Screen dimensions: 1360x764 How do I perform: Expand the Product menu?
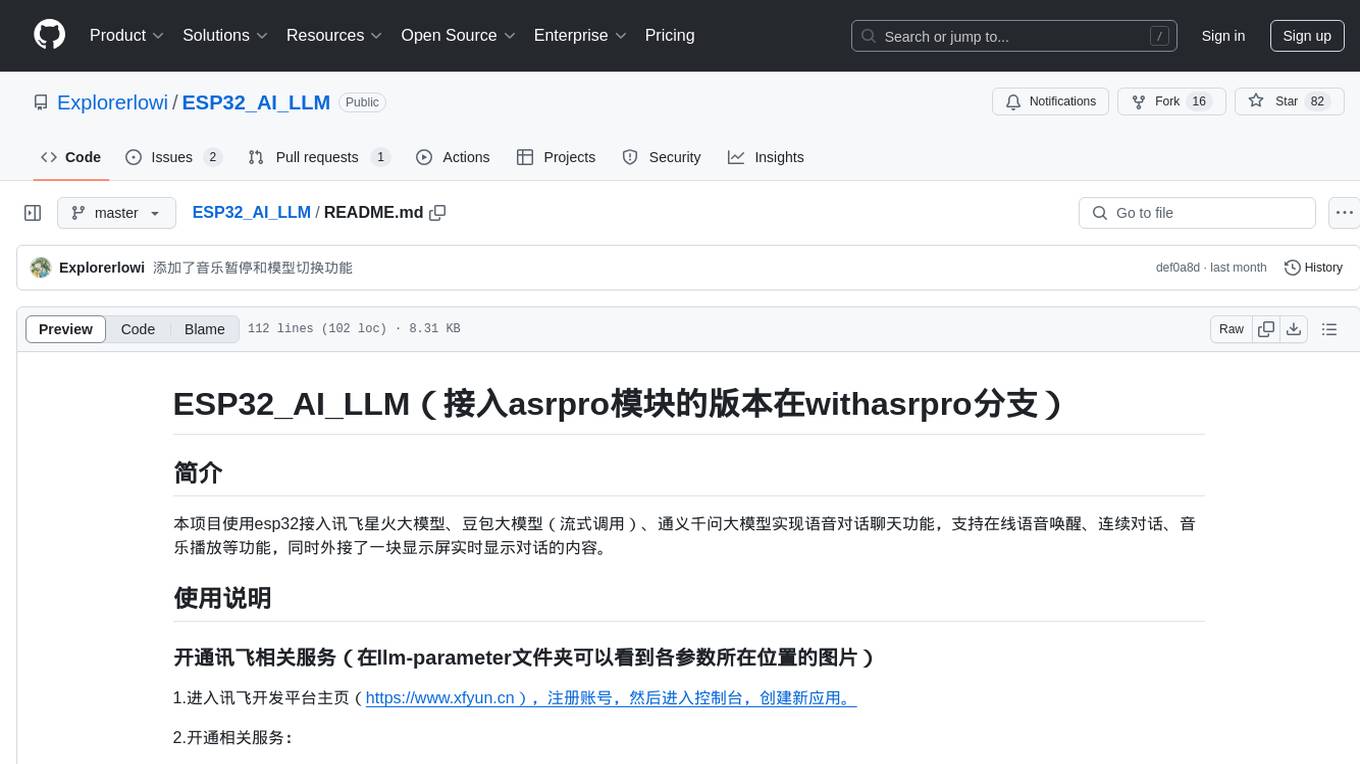point(127,35)
